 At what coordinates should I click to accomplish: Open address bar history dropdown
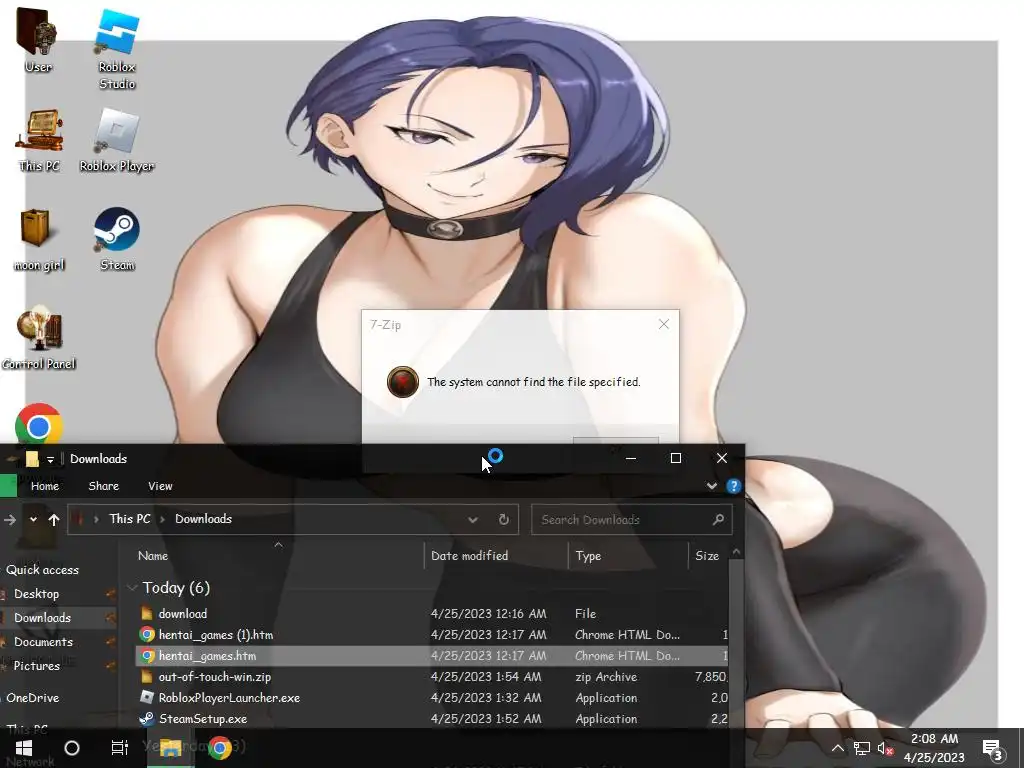pyautogui.click(x=473, y=520)
